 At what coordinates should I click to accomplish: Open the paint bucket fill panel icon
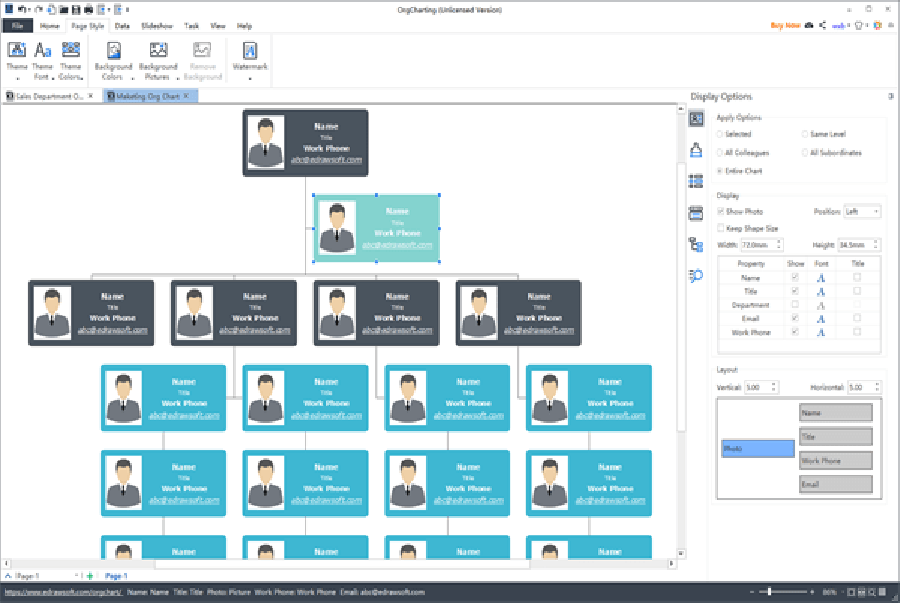(x=696, y=150)
